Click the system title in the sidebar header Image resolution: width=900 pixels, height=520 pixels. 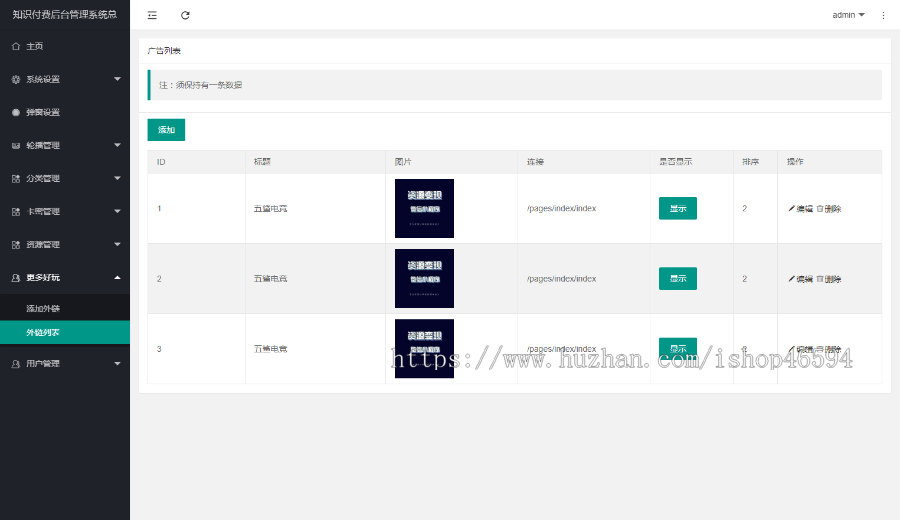pyautogui.click(x=65, y=14)
